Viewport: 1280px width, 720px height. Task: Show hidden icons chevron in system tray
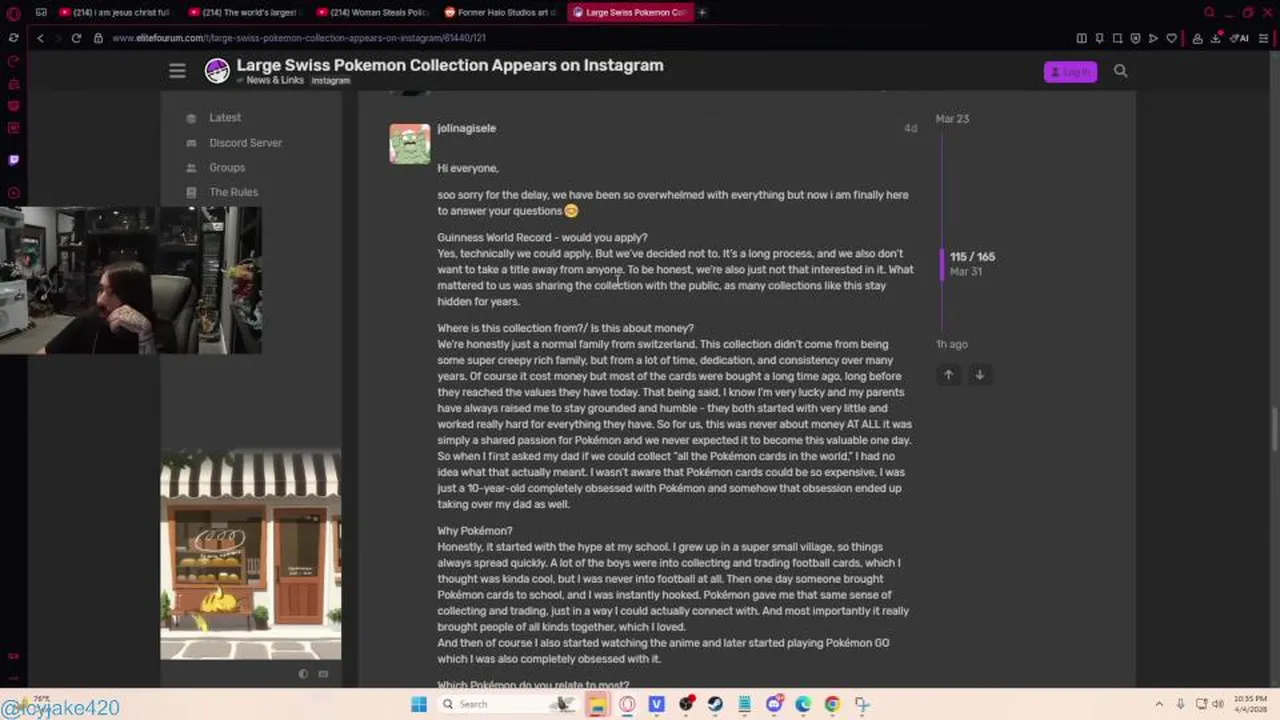point(1159,704)
